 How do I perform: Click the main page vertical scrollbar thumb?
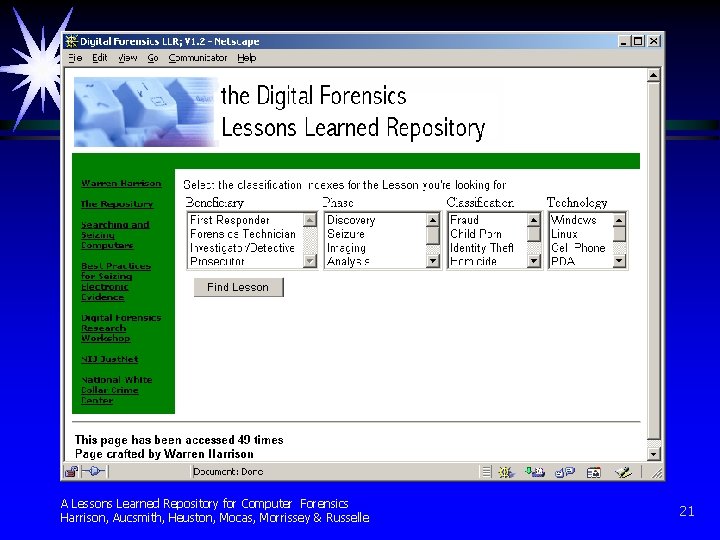pos(653,260)
